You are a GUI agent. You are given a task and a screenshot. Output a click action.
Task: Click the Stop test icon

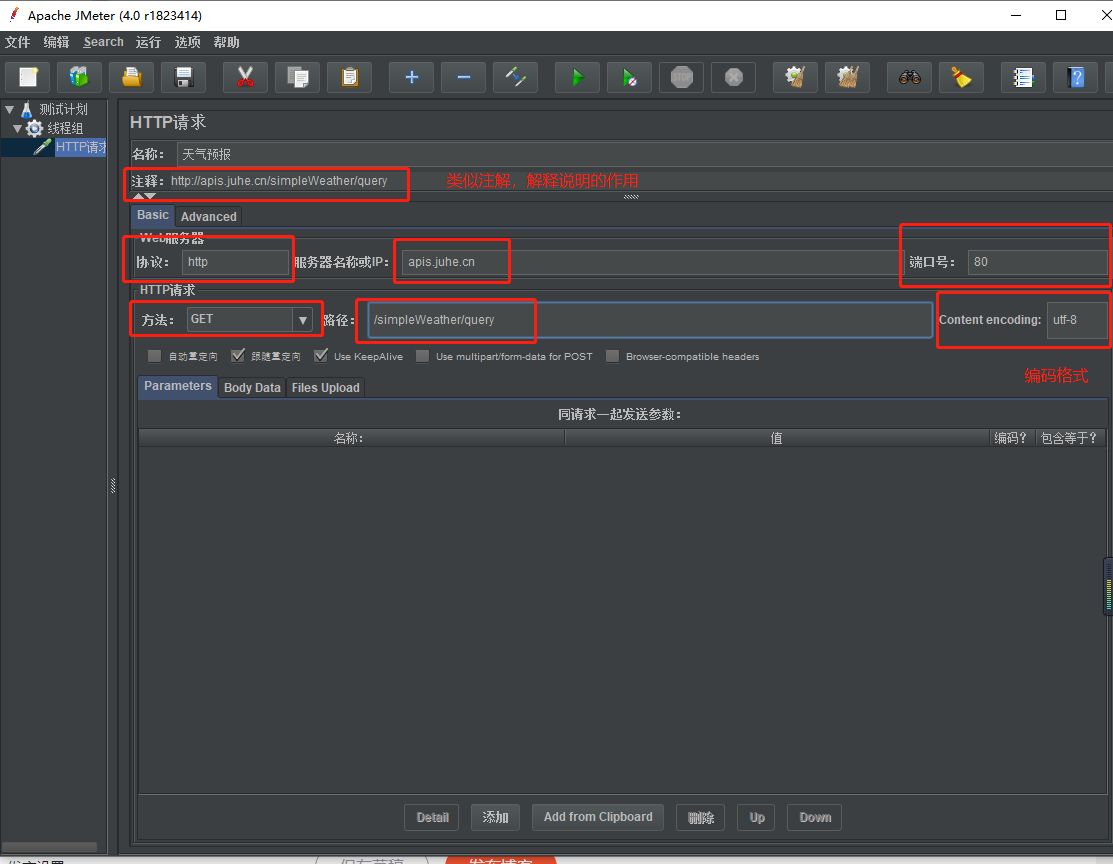point(681,77)
